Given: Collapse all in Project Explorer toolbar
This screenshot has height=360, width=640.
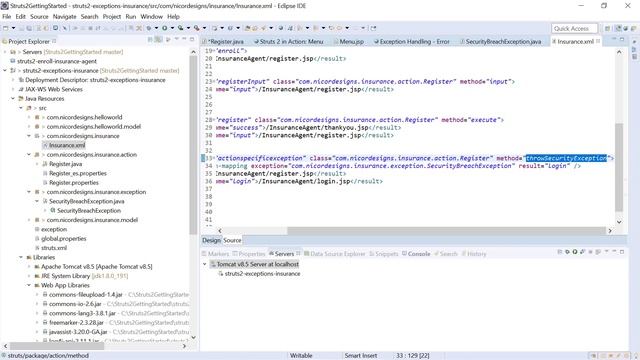Looking at the screenshot, I should coord(150,40).
